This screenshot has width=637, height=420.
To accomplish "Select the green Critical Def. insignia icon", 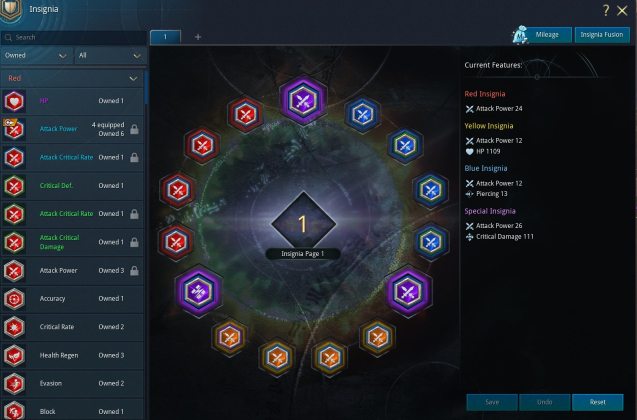I will (14, 186).
